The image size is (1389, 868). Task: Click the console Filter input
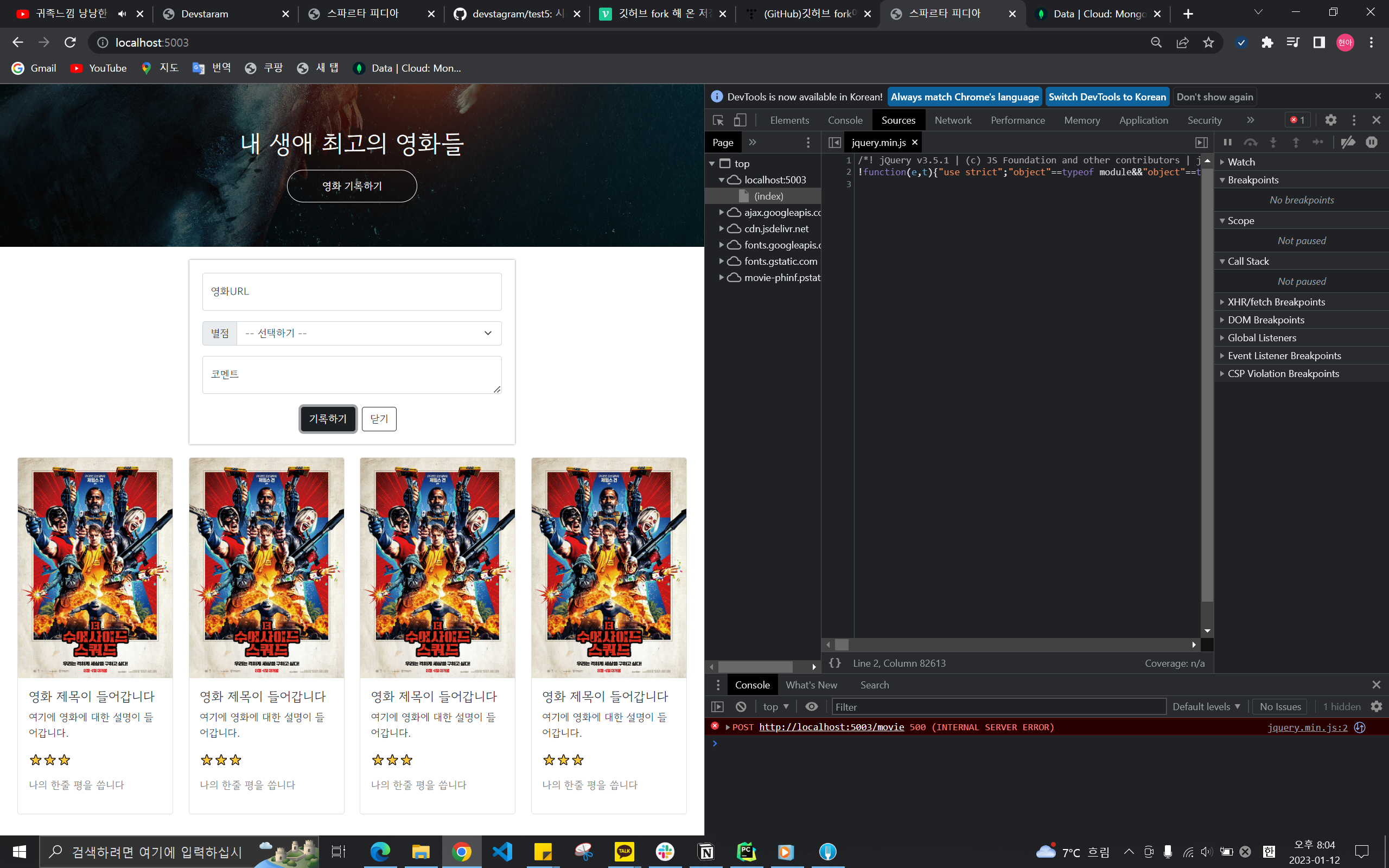999,707
